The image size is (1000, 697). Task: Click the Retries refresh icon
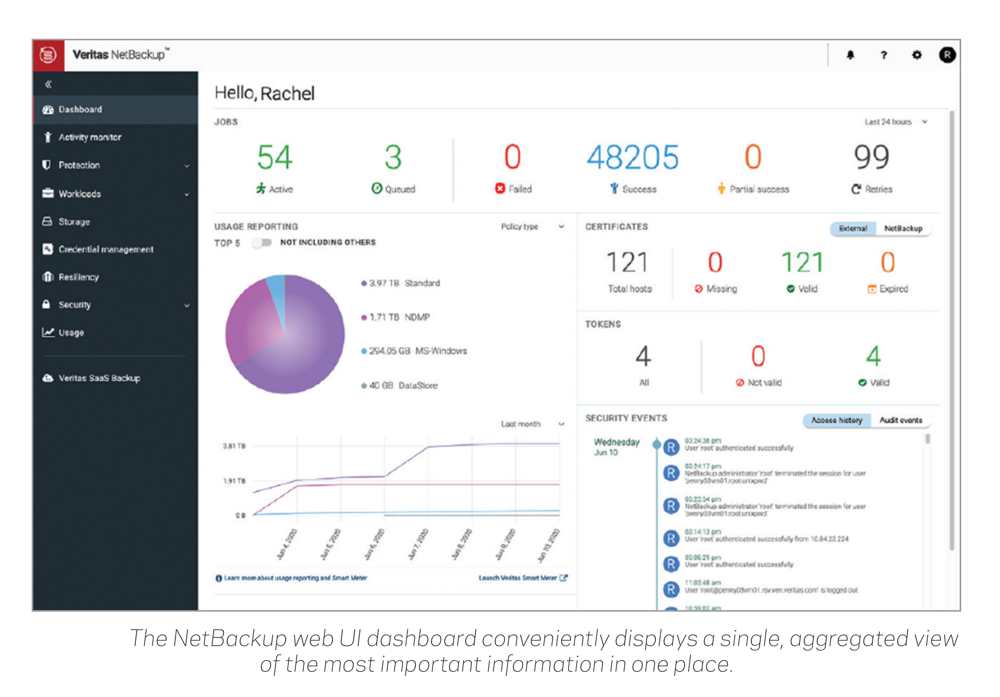point(856,189)
